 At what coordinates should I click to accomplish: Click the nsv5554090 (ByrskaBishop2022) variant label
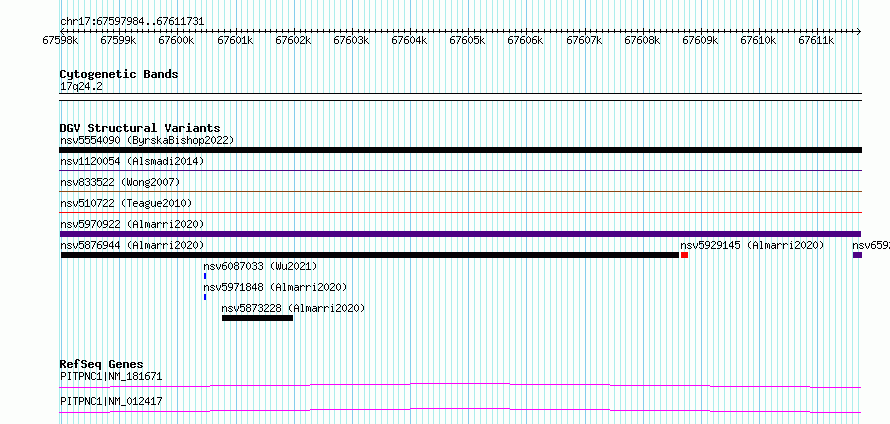point(147,140)
